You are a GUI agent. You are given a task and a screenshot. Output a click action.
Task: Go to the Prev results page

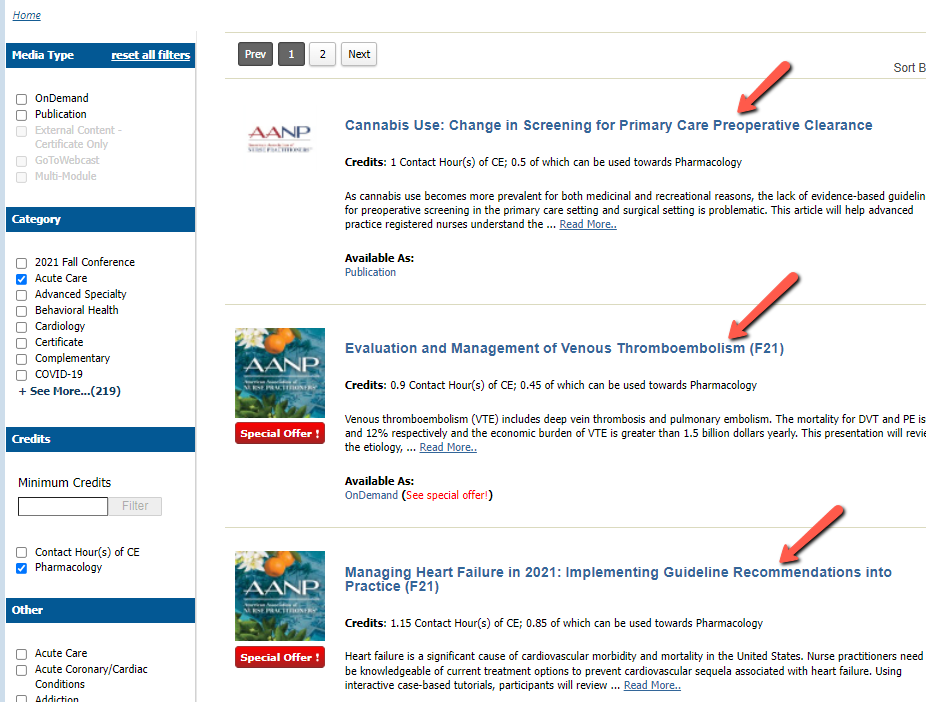(x=255, y=54)
